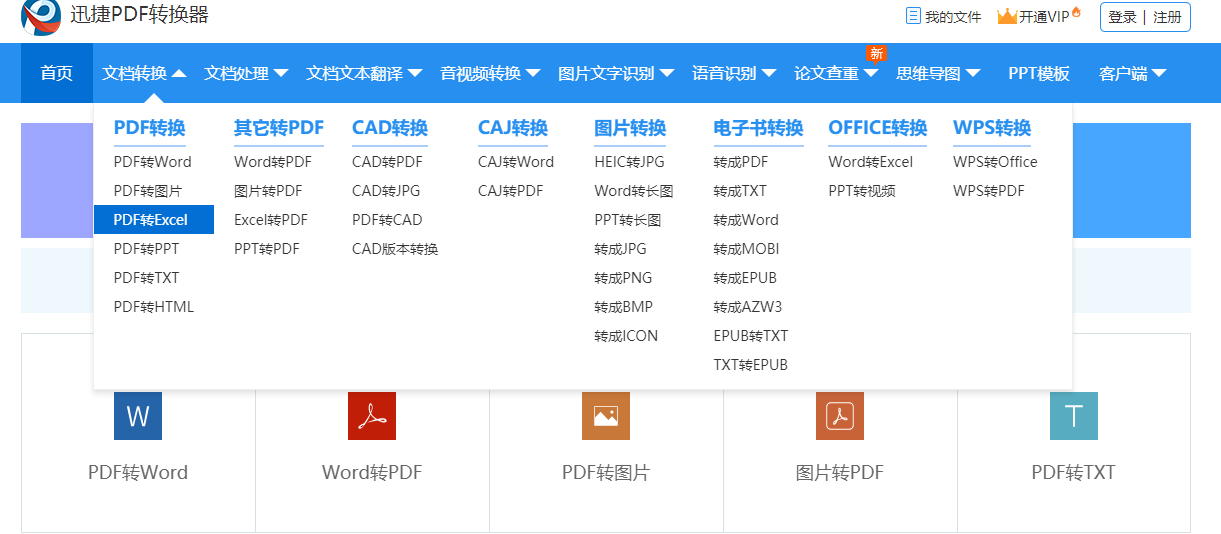Choose 转成ICON under 图片转换

tap(626, 336)
